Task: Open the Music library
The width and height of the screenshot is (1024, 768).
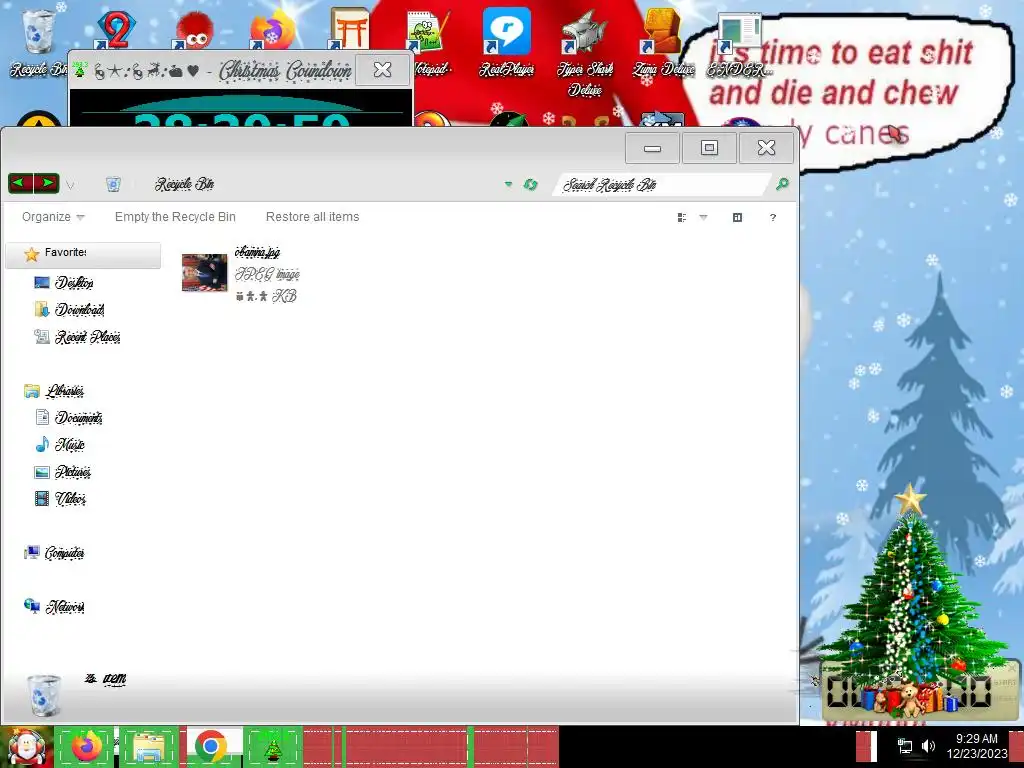Action: tap(60, 445)
